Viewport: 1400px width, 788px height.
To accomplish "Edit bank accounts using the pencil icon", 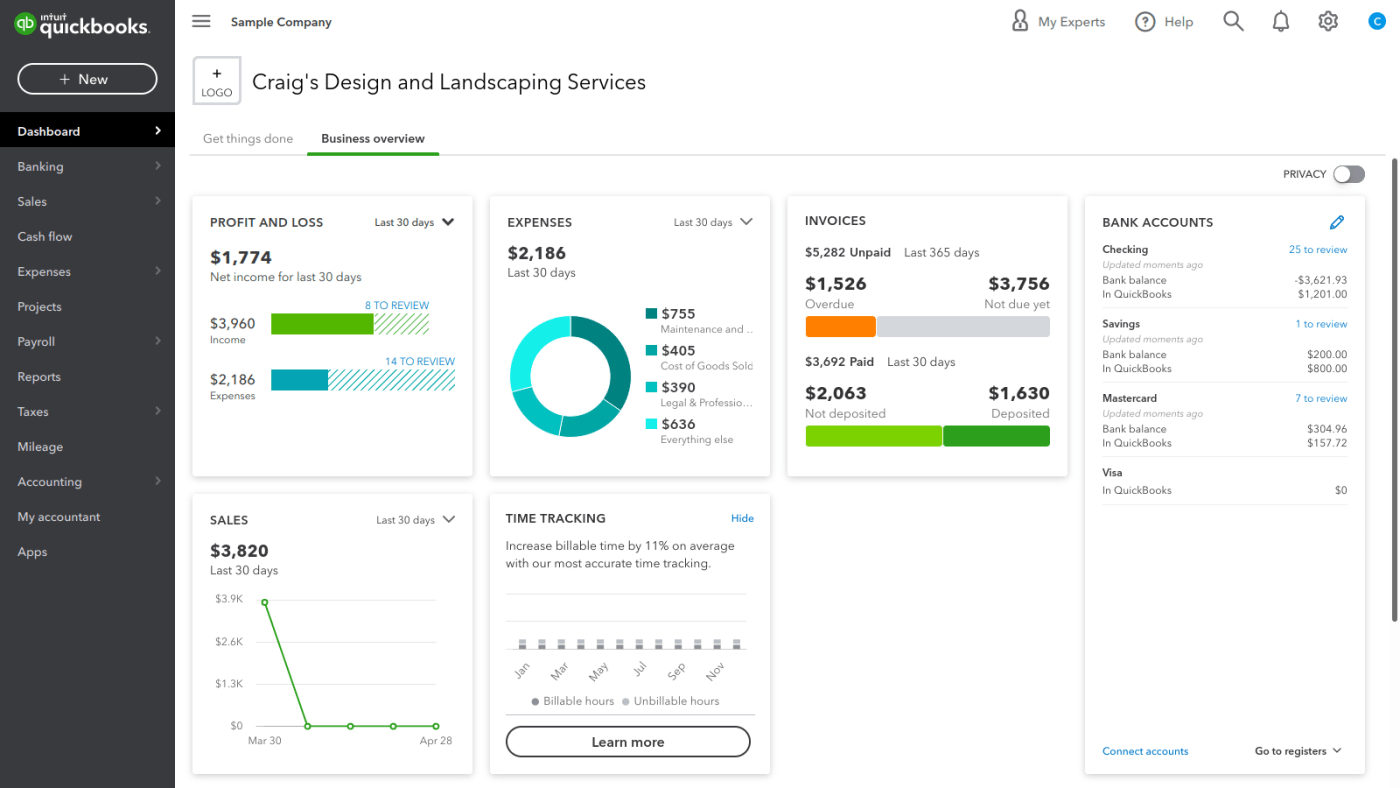I will click(1338, 222).
